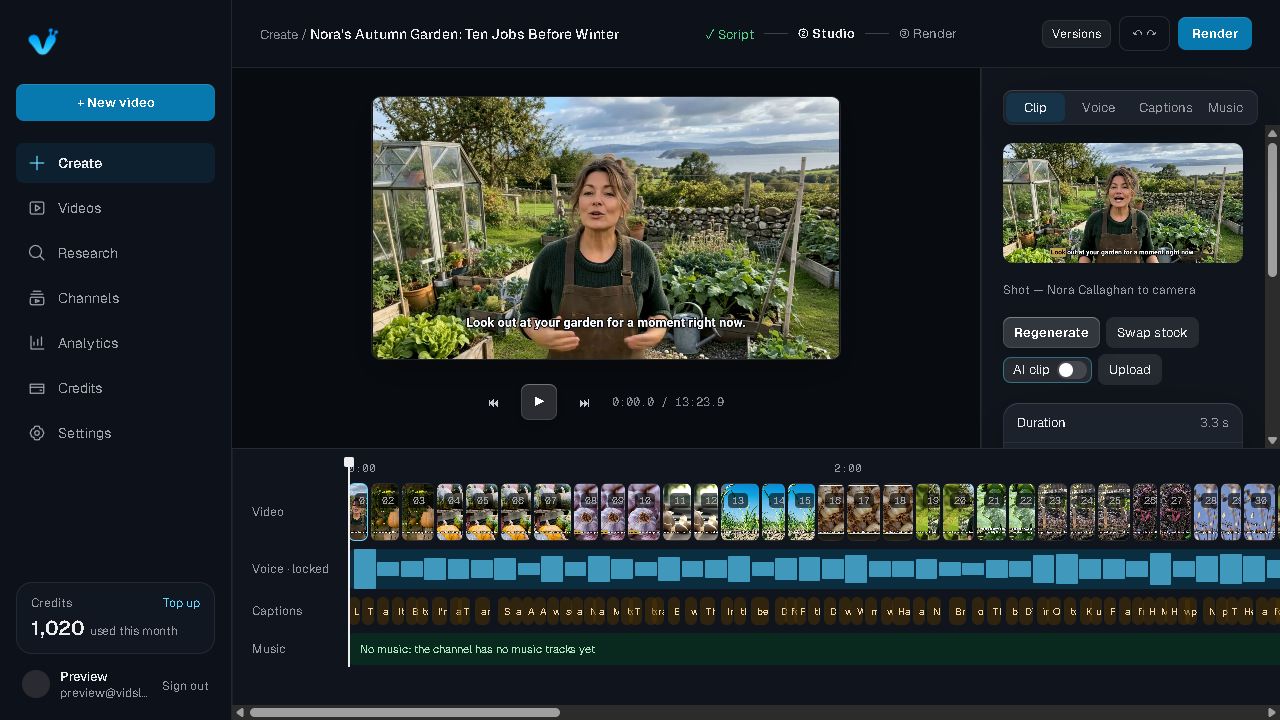Click the timeline playhead handle
This screenshot has width=1280, height=720.
[x=349, y=462]
